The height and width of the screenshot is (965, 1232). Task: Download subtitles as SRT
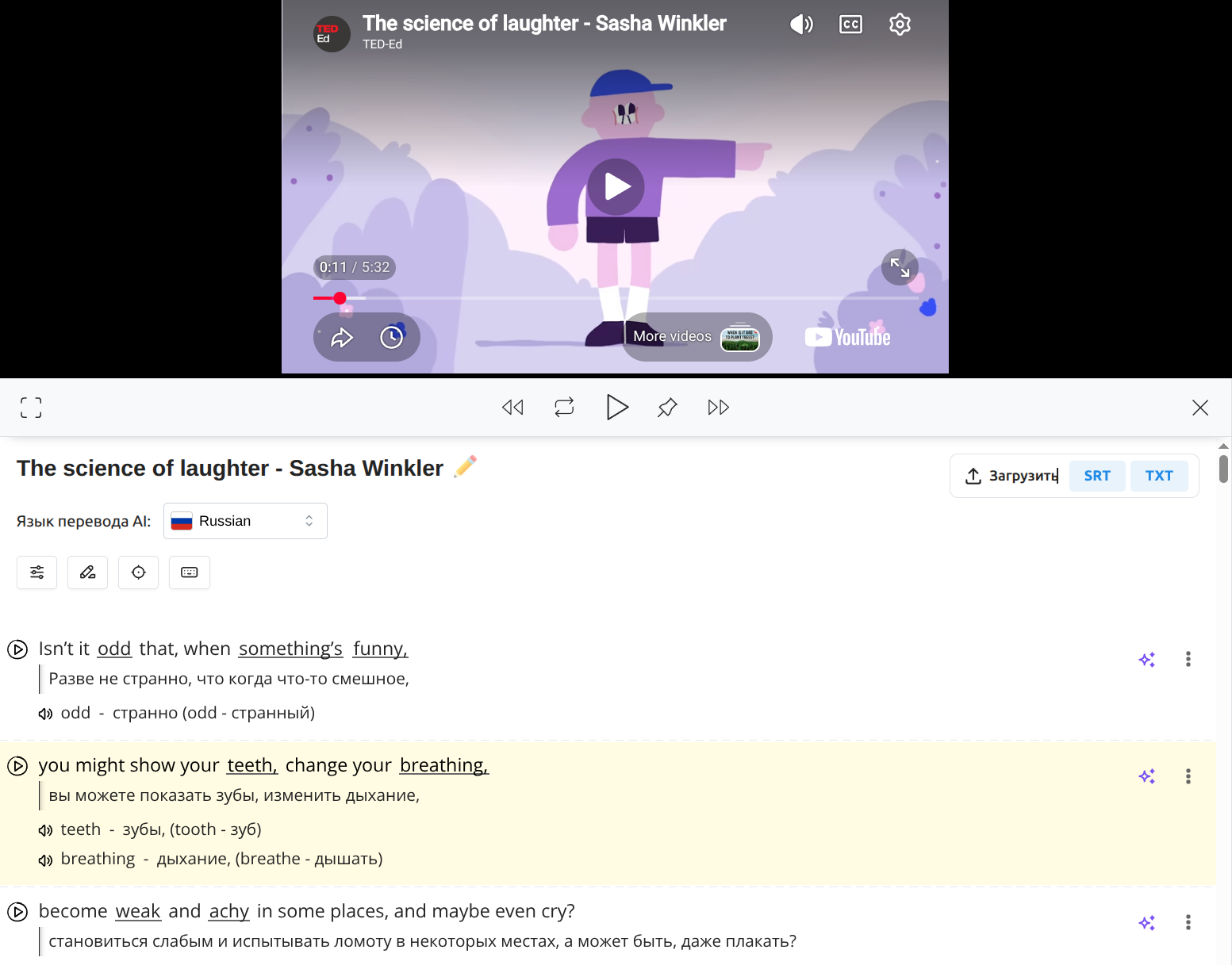1096,476
